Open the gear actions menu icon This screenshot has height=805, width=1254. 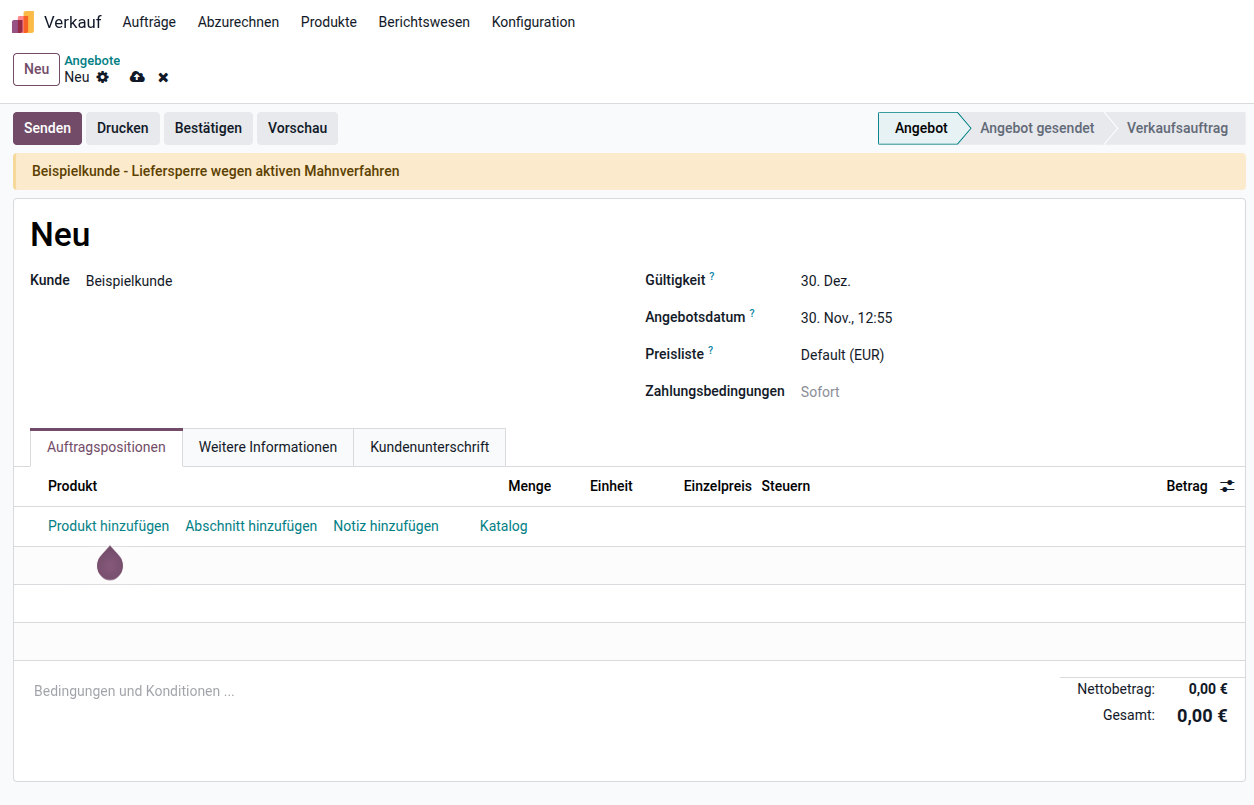(103, 77)
